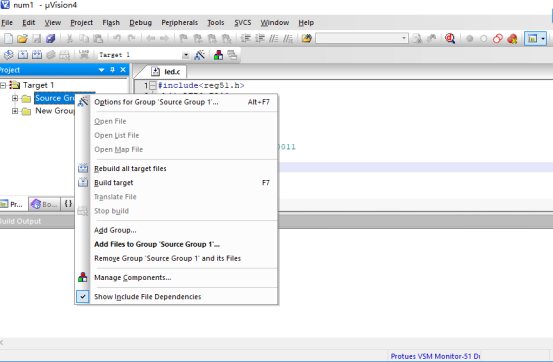
Task: Click the Indent selection toolbar icon
Action: click(245, 38)
